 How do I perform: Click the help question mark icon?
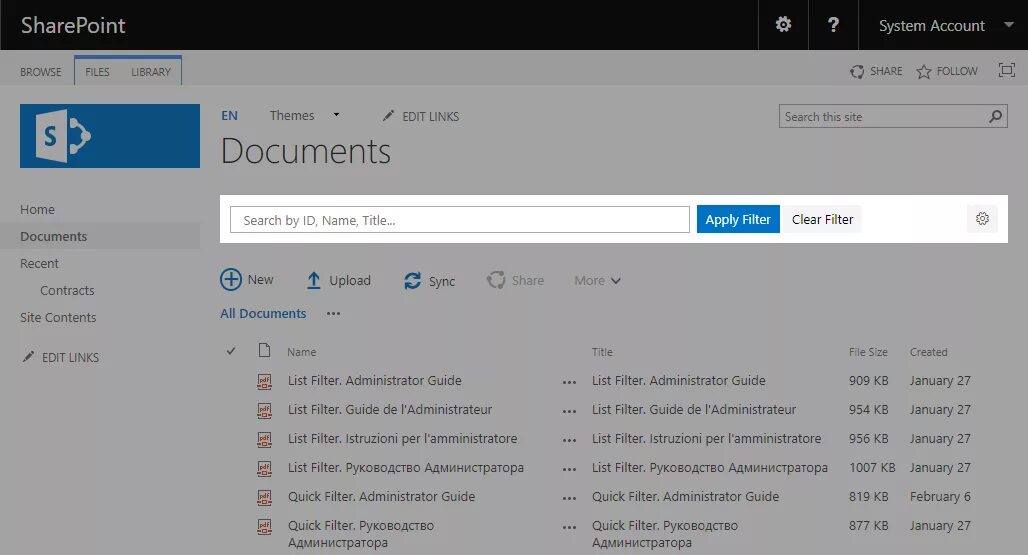click(833, 25)
